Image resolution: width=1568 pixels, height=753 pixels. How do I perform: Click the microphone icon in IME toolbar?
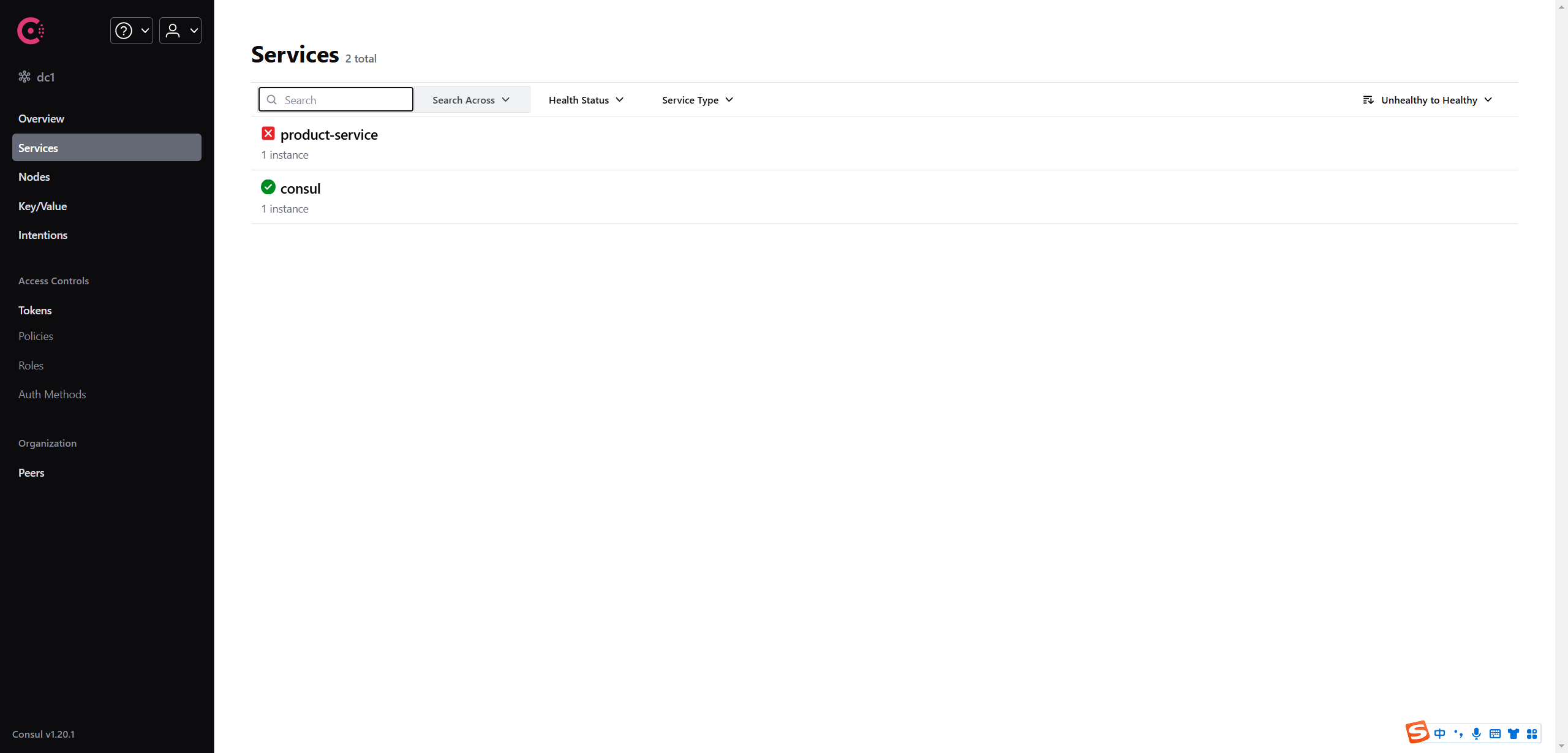(x=1476, y=733)
